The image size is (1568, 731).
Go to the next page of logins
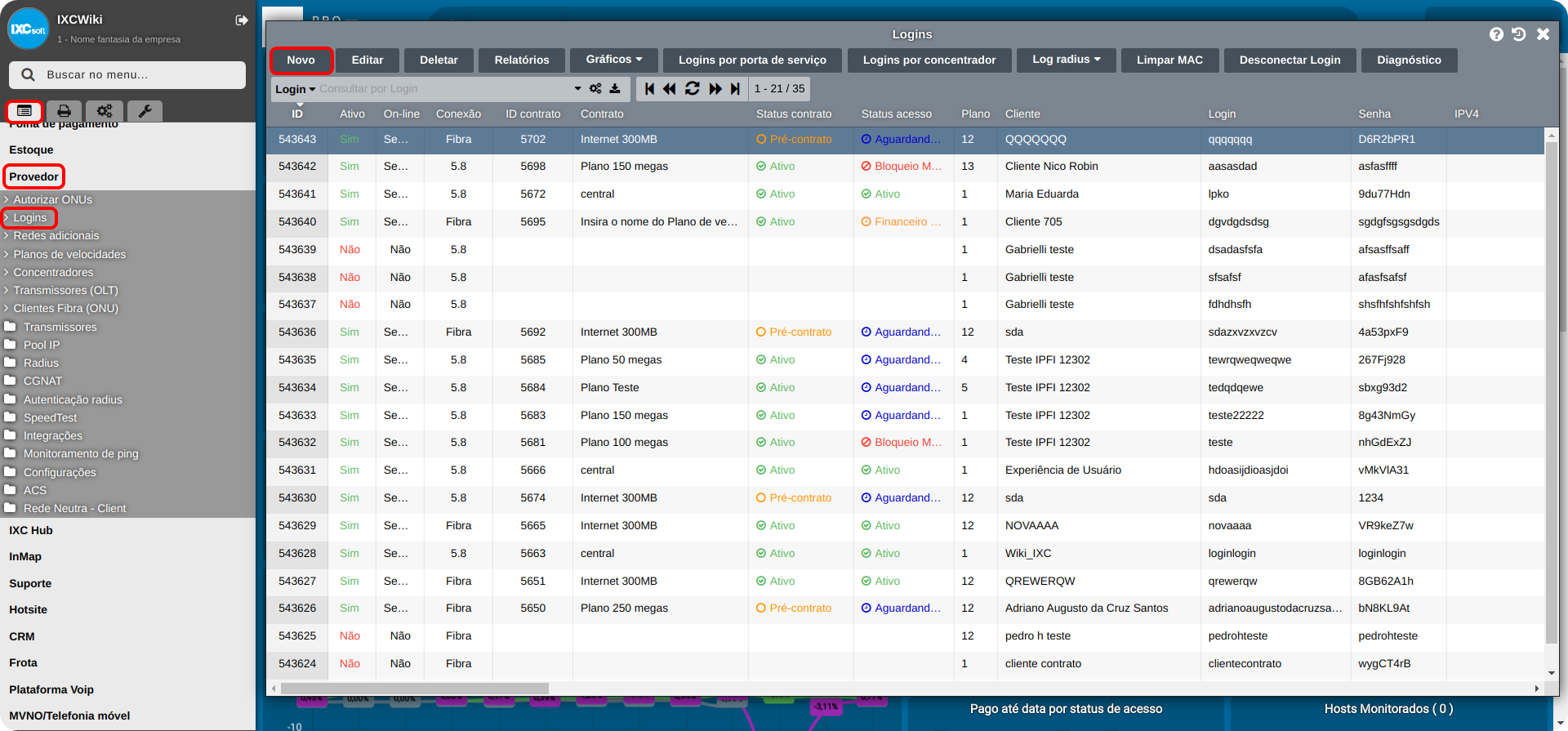pyautogui.click(x=715, y=89)
